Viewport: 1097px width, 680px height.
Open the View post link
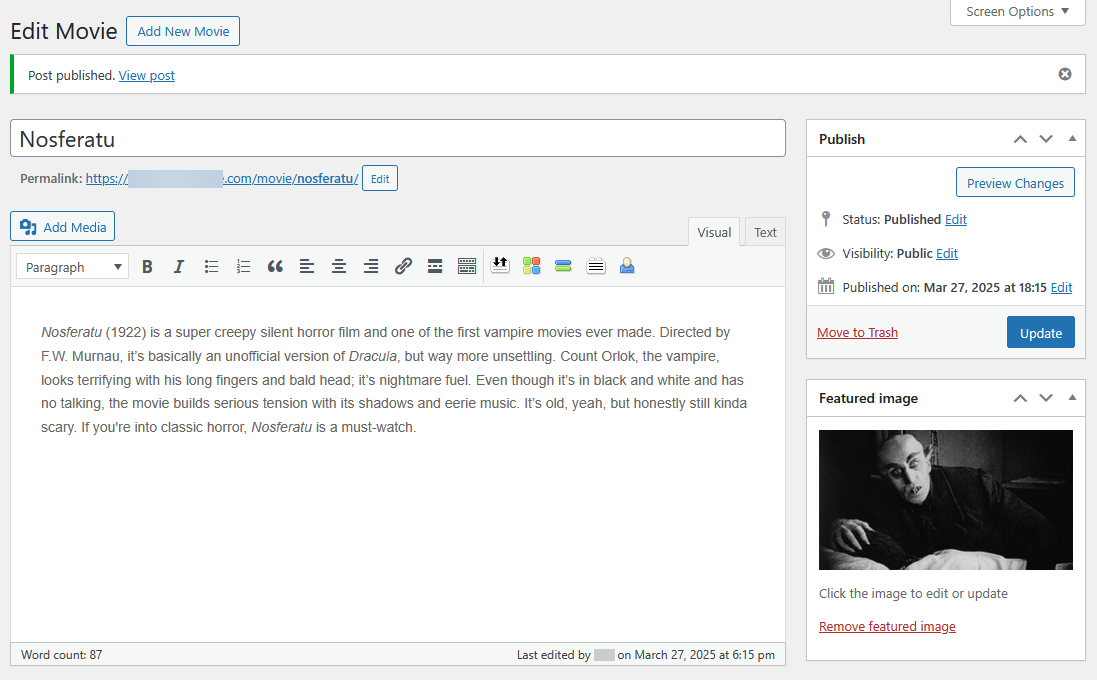point(146,75)
